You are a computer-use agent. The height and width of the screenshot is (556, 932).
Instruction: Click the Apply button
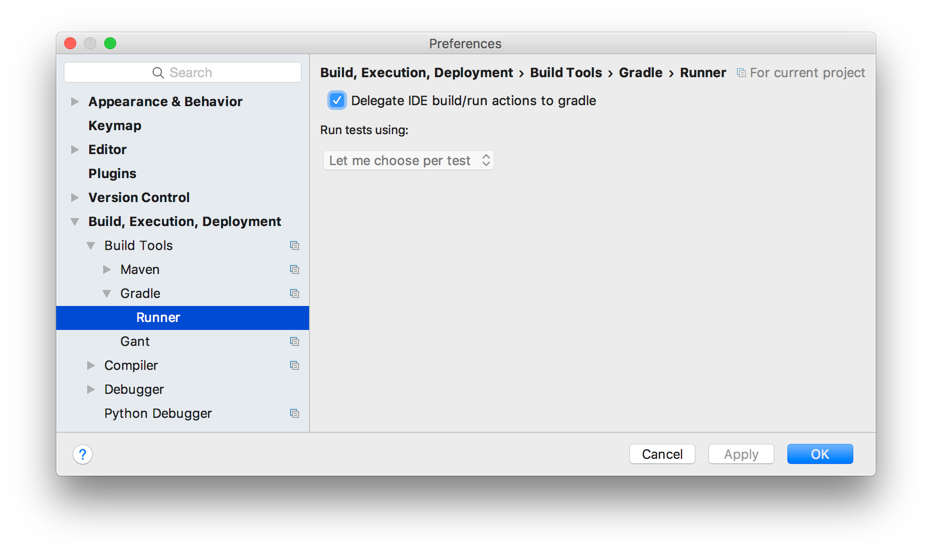tap(741, 454)
